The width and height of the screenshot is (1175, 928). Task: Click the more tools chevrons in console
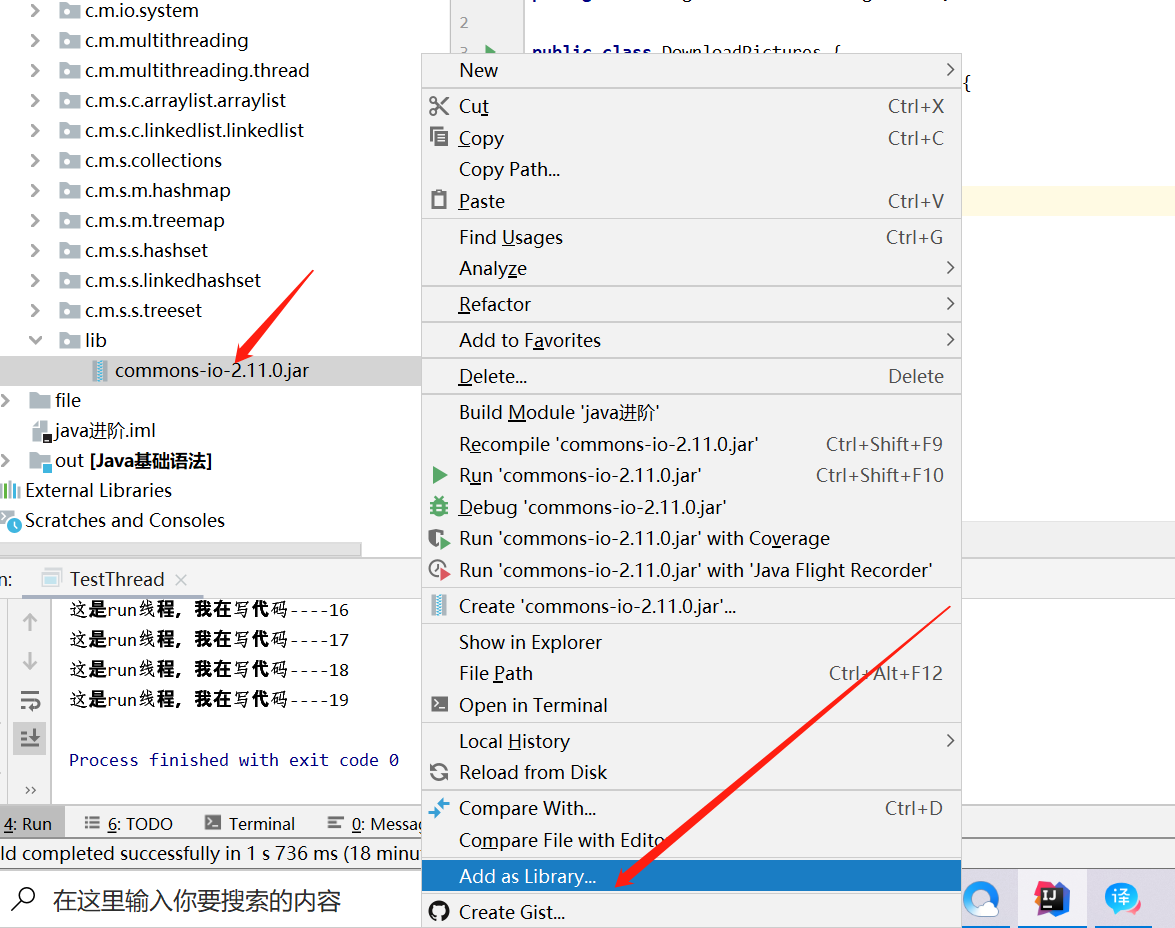[x=31, y=790]
